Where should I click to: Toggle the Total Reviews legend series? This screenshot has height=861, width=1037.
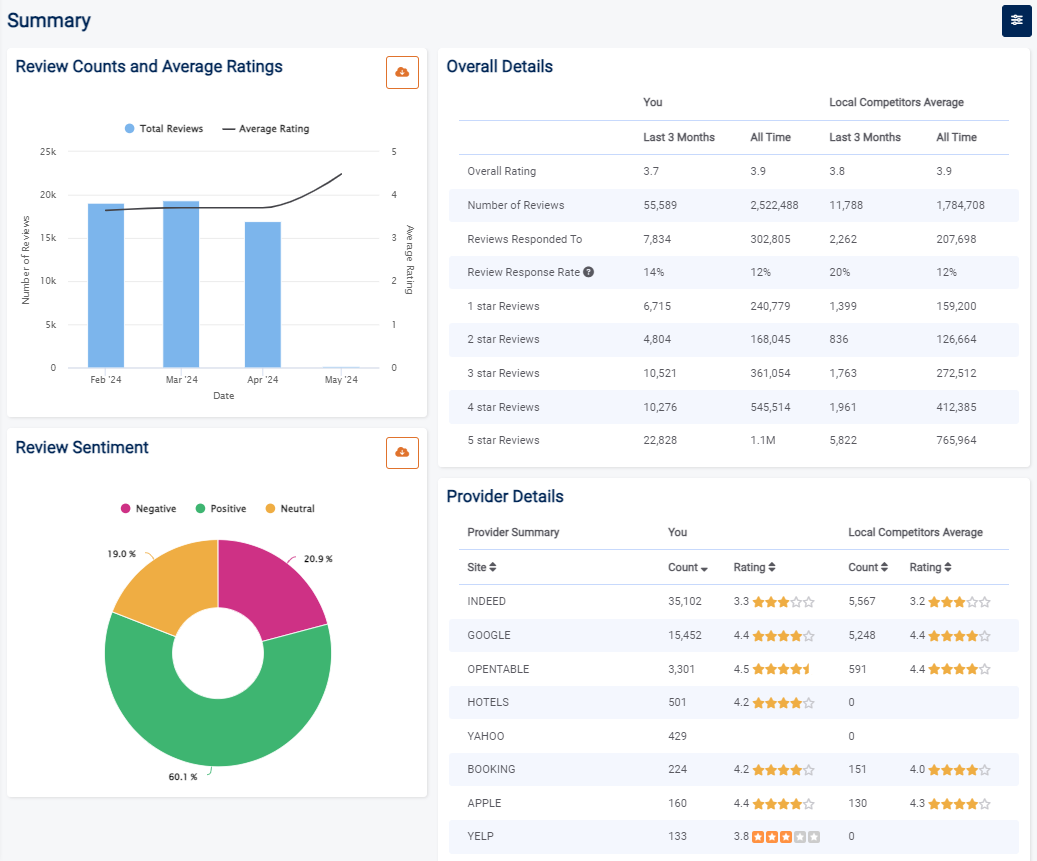pyautogui.click(x=164, y=129)
